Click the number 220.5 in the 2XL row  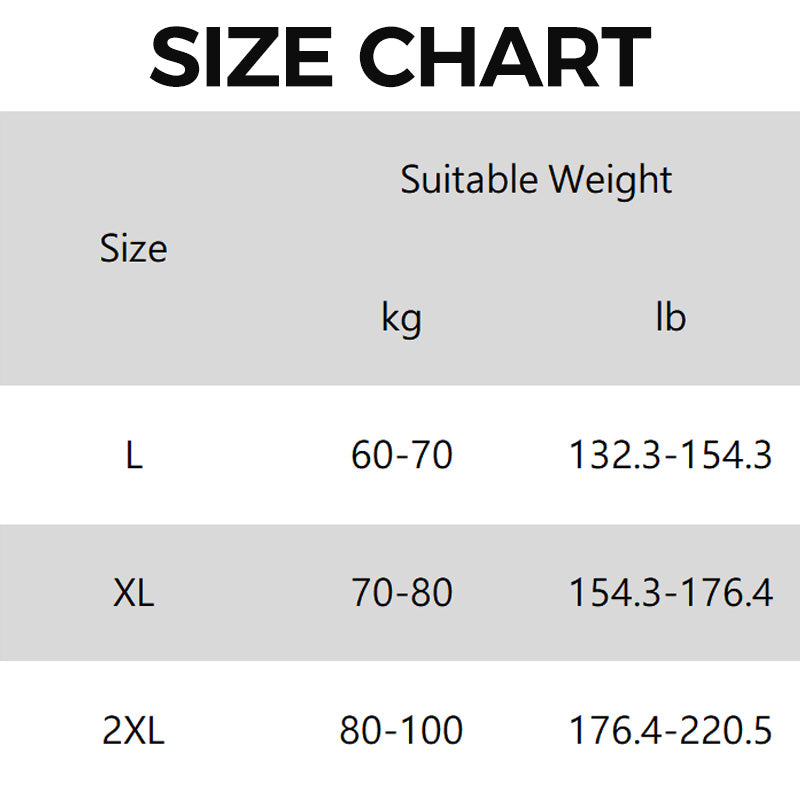727,732
